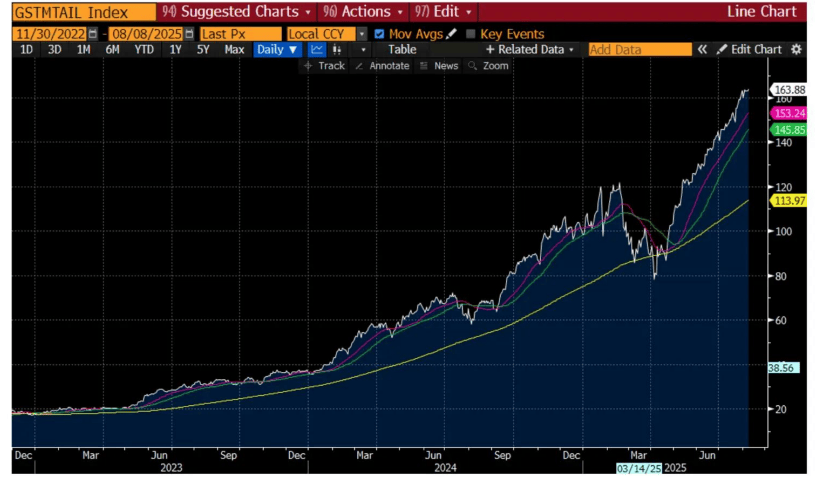Open the Suggested Charts menu

(x=237, y=11)
